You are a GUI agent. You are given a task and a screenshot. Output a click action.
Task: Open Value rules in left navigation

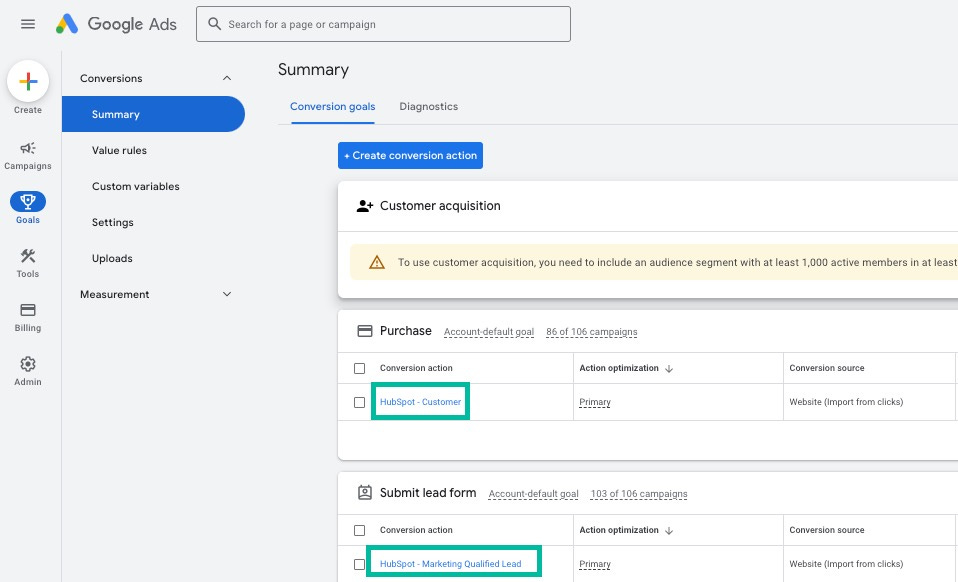pos(119,150)
